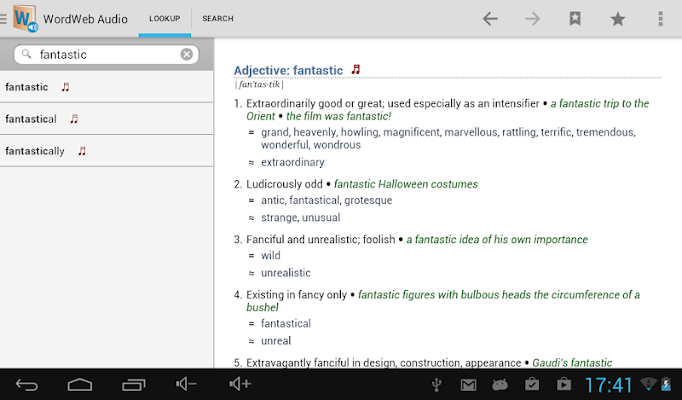Open the related word 'extraordinary'
Viewport: 682px width, 400px height.
293,162
